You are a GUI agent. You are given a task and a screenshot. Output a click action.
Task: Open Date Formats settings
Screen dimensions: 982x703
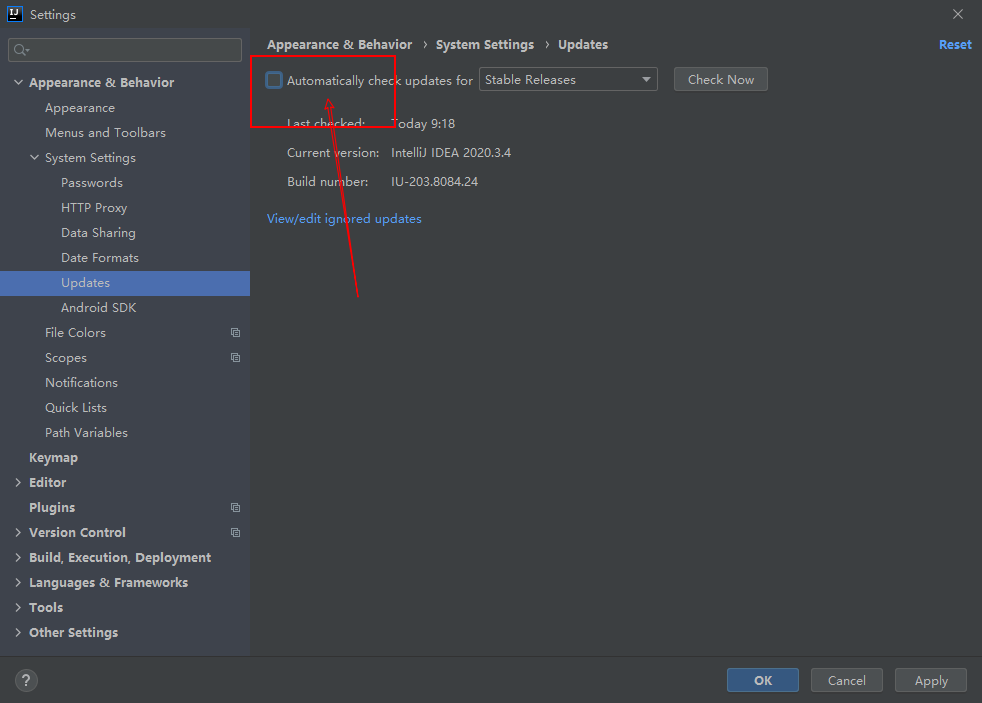click(100, 258)
